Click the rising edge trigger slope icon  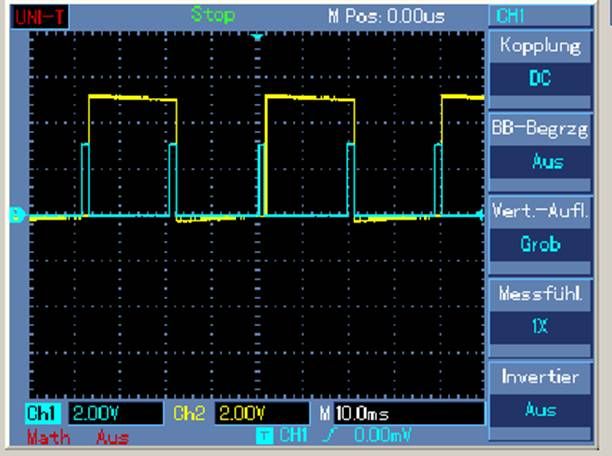click(x=329, y=435)
